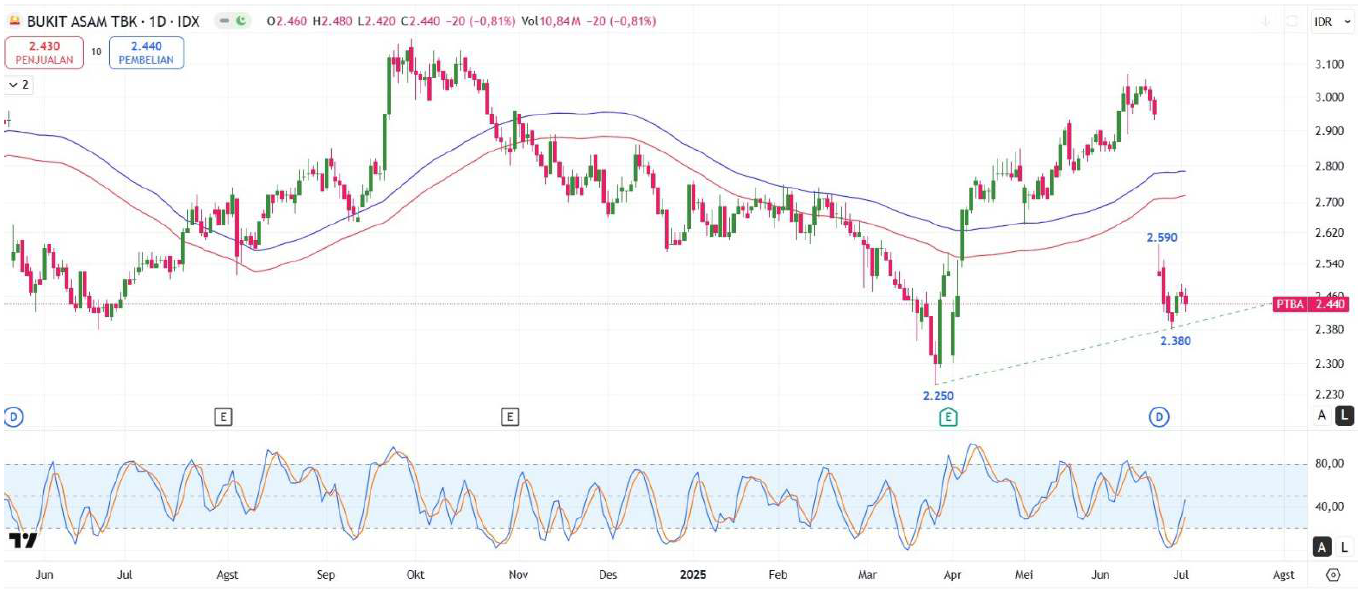Toggle auto scale A on stochastic pane

(x=1322, y=546)
